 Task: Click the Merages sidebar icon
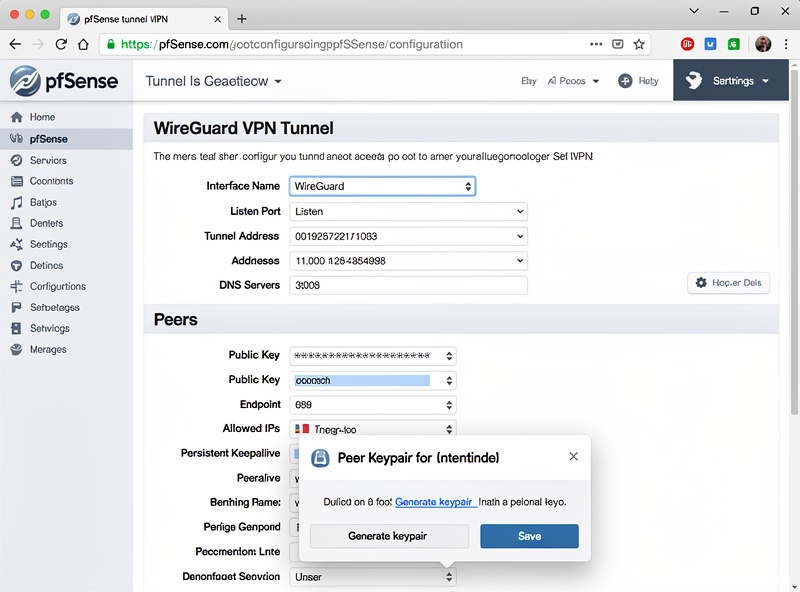(16, 350)
